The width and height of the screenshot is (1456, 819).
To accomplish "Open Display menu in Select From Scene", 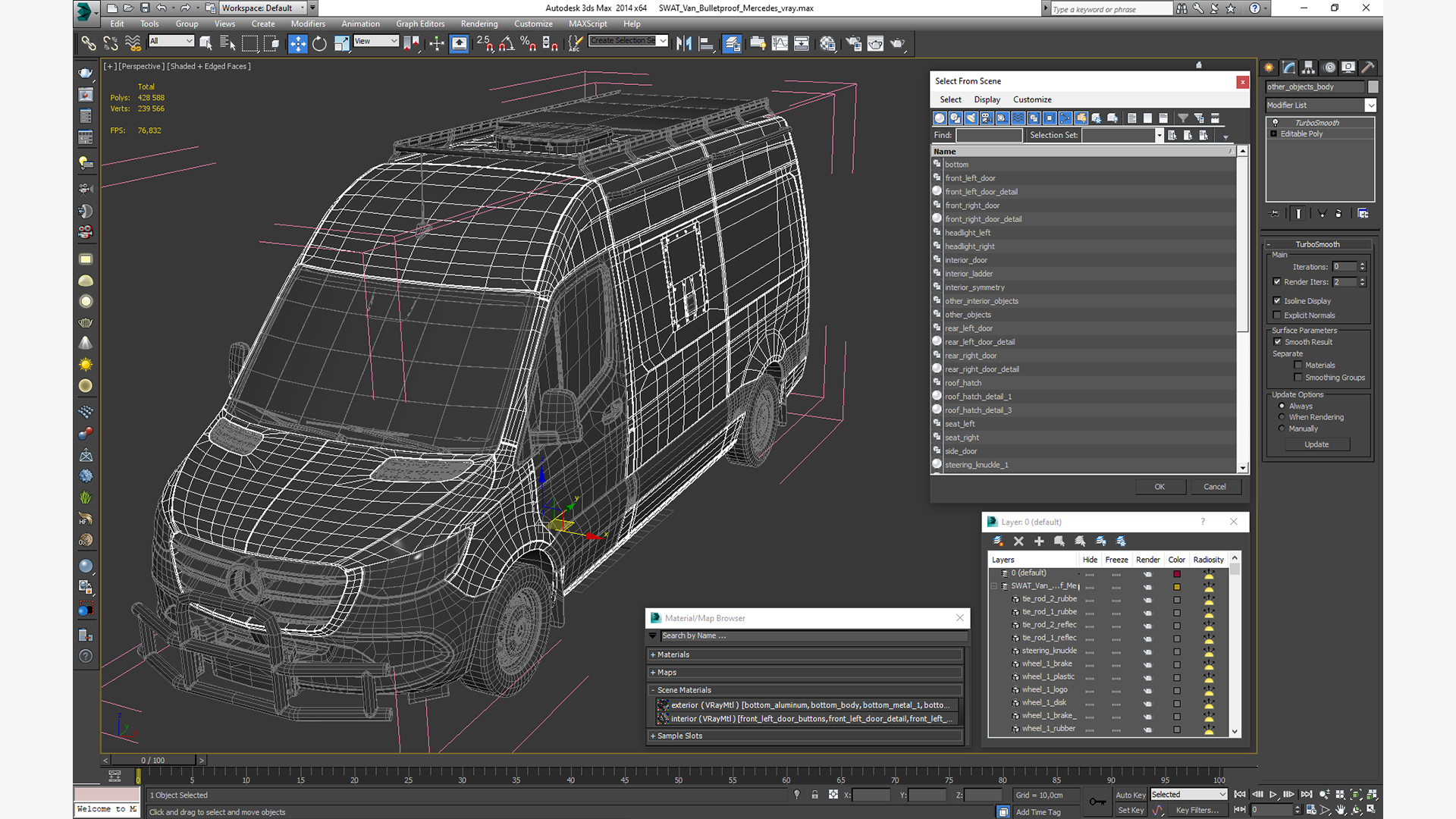I will click(x=987, y=100).
